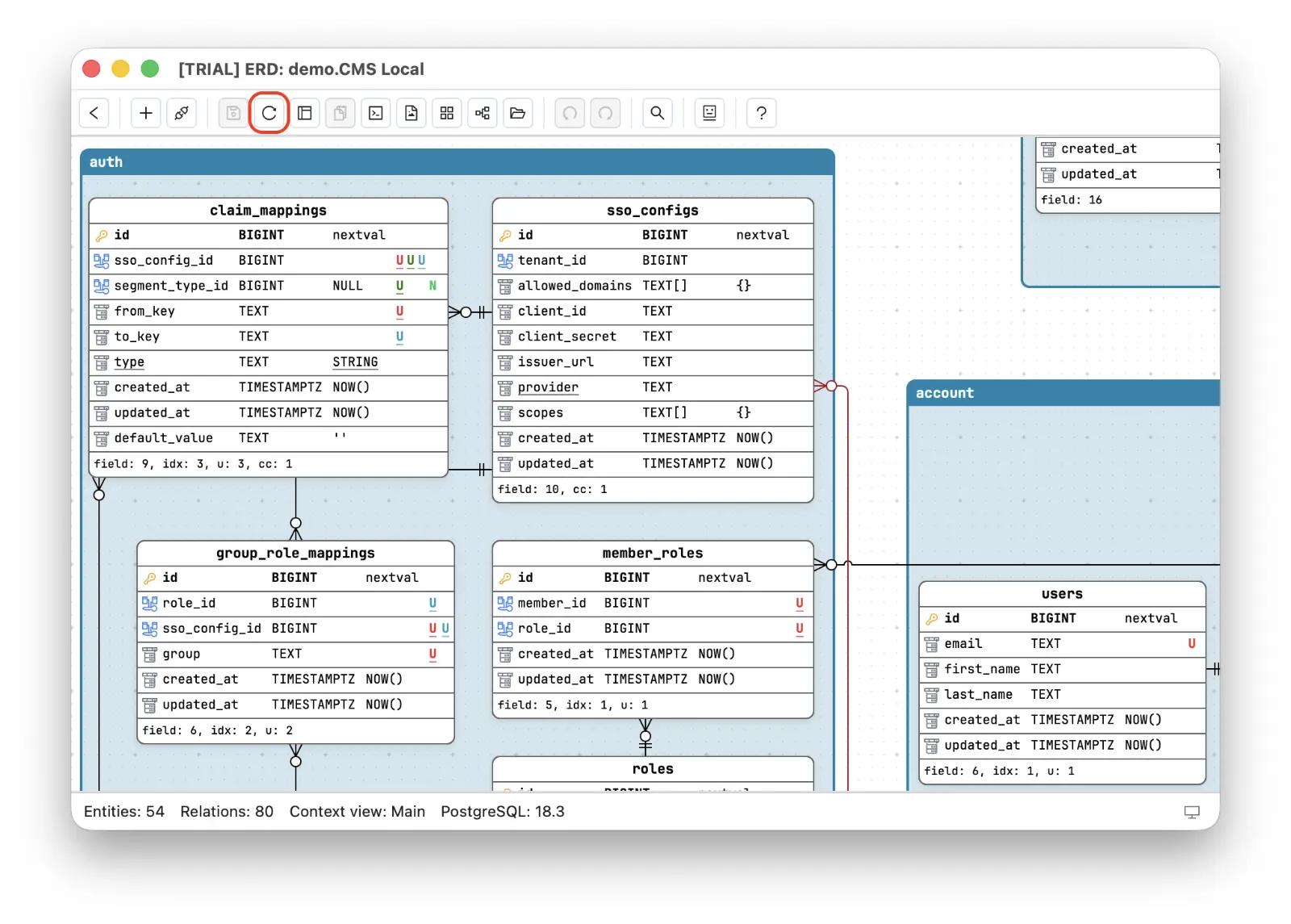
Task: Click the disabled save diskette icon
Action: coord(233,113)
